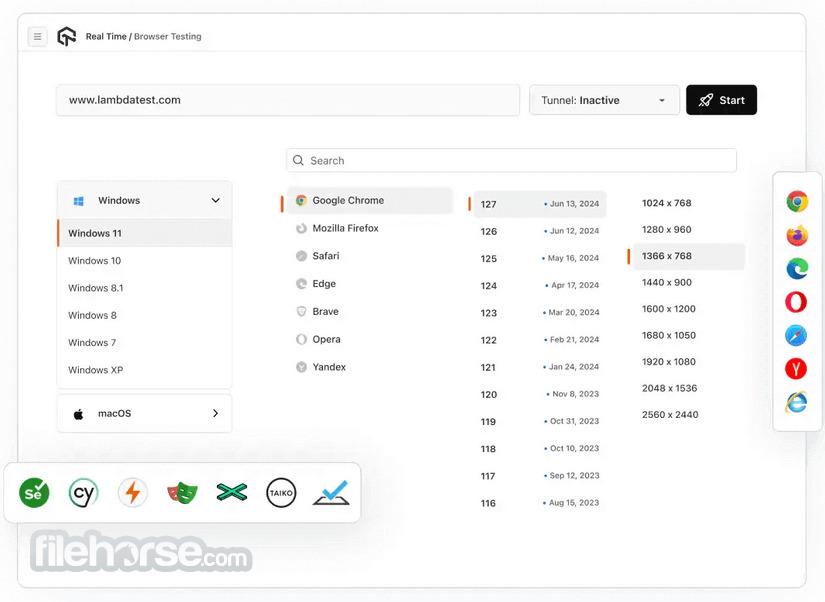The image size is (825, 602).
Task: Click the Yandex icon in side panel
Action: click(x=796, y=368)
